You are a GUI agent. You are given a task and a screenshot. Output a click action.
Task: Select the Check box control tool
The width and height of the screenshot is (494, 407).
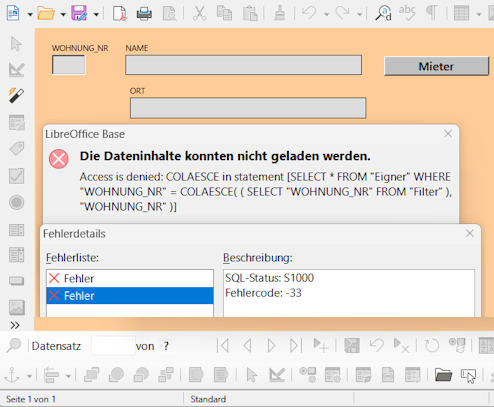click(x=17, y=176)
